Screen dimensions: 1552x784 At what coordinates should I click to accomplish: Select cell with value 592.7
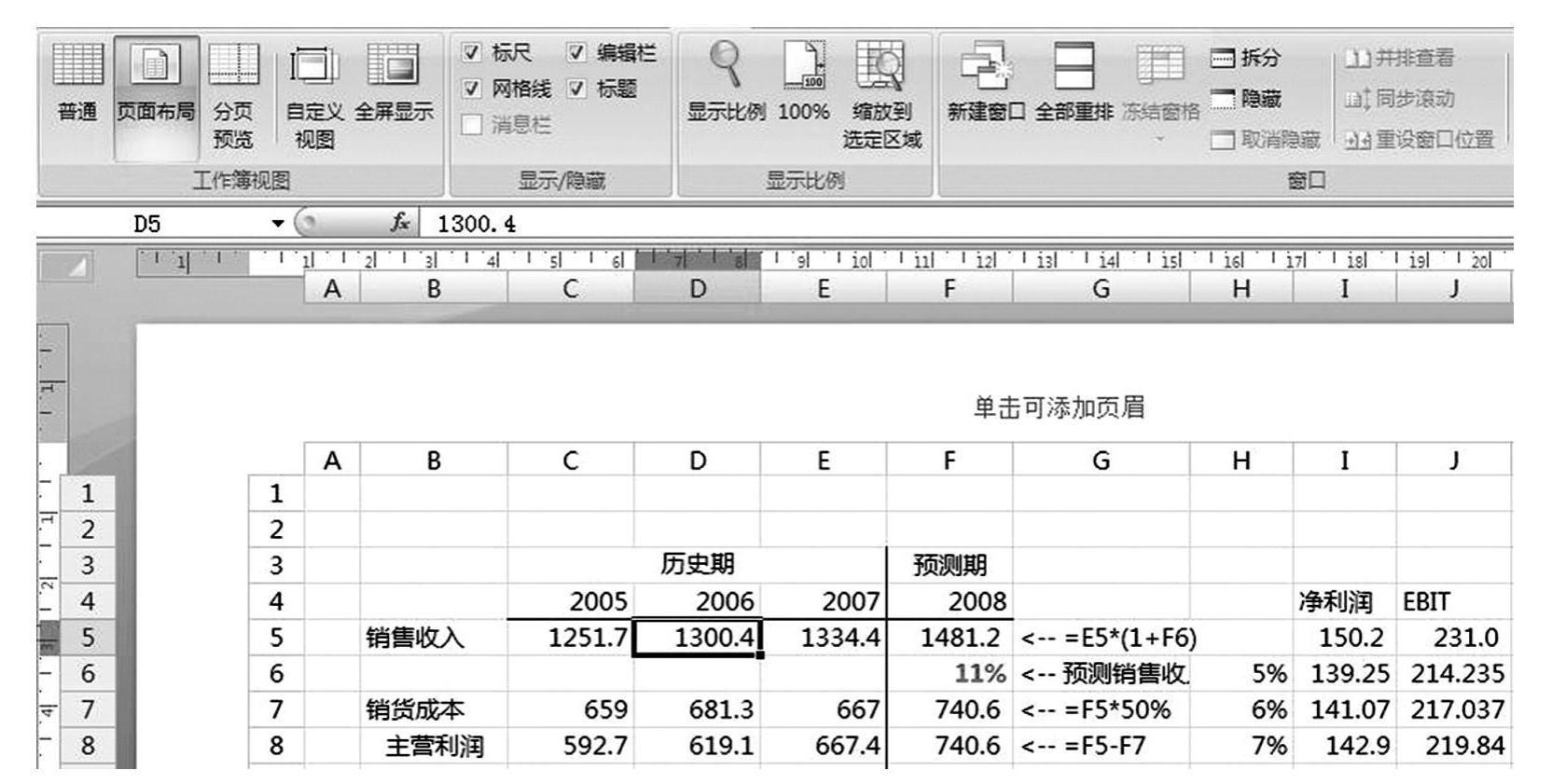(x=571, y=746)
